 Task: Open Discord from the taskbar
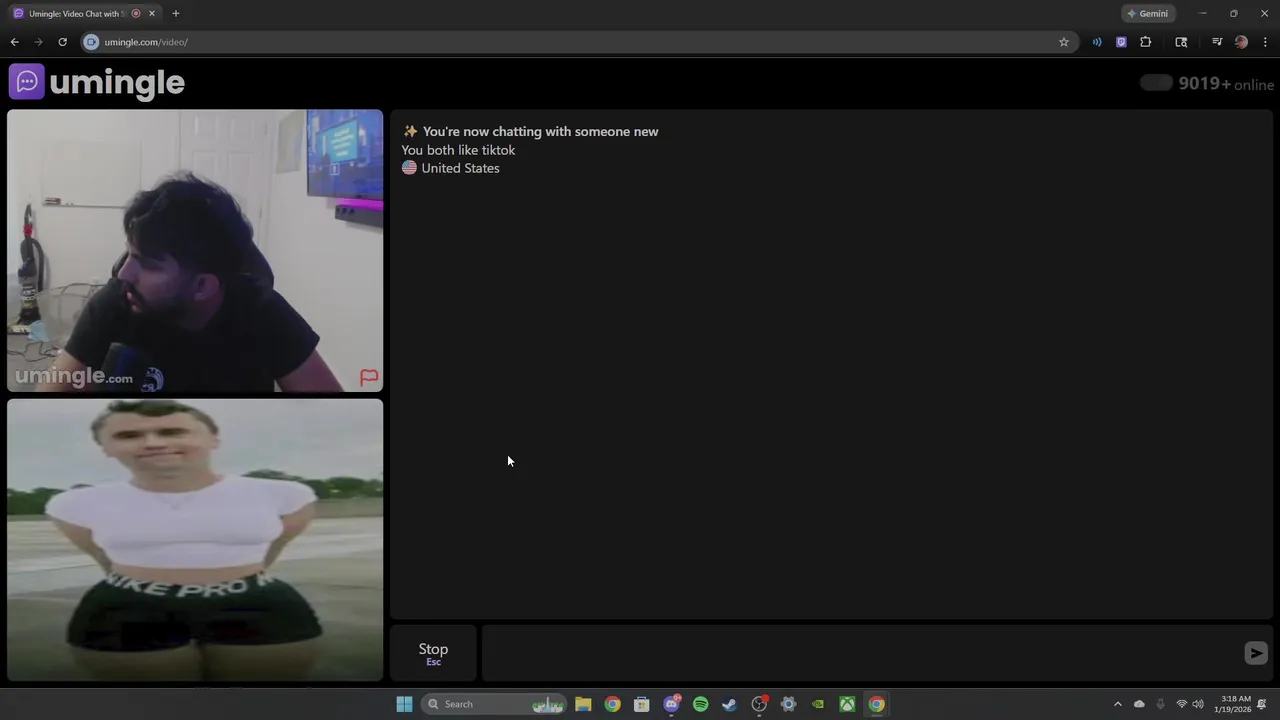(x=671, y=704)
